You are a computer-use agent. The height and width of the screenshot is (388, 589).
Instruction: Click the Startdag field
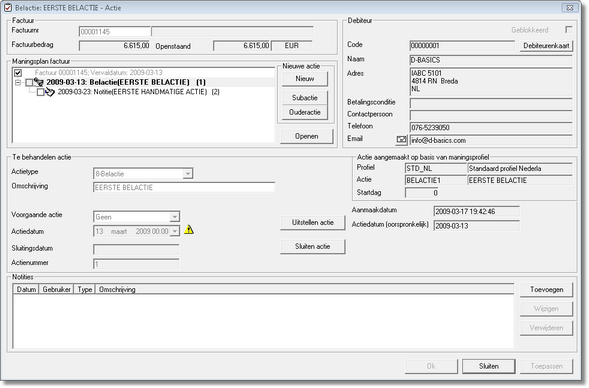tap(422, 193)
